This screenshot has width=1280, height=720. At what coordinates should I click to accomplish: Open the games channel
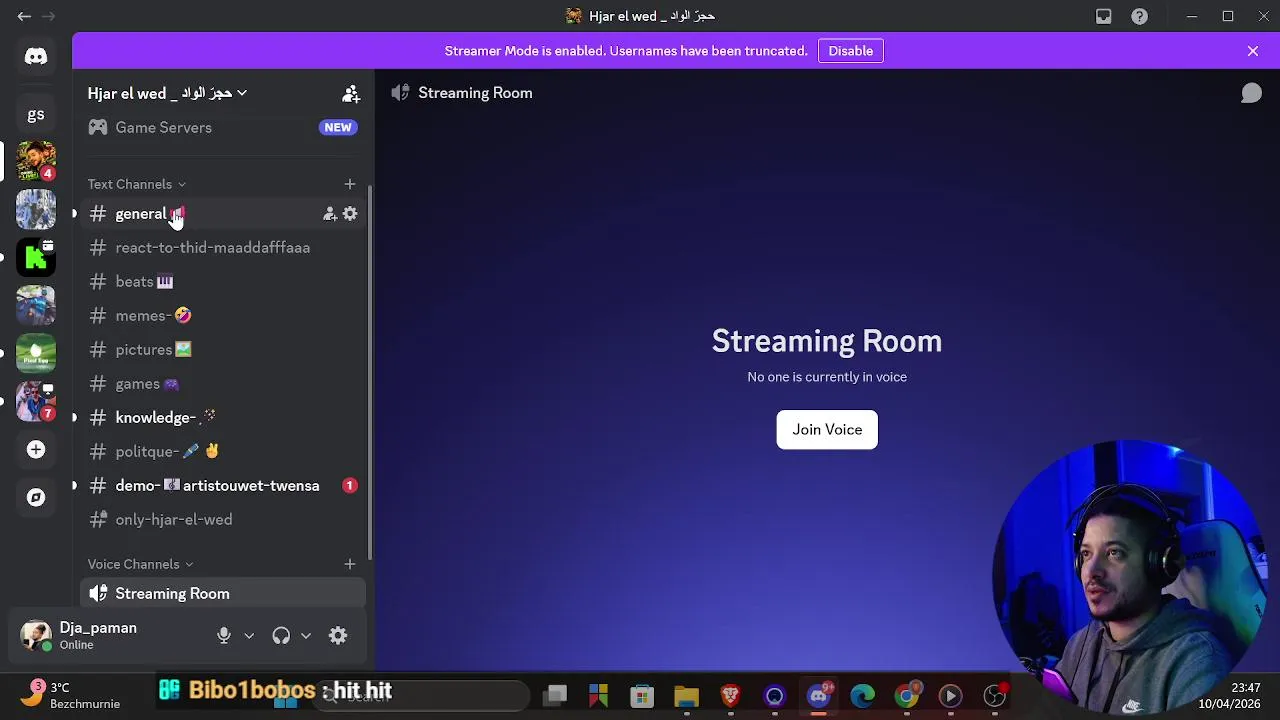[222, 384]
